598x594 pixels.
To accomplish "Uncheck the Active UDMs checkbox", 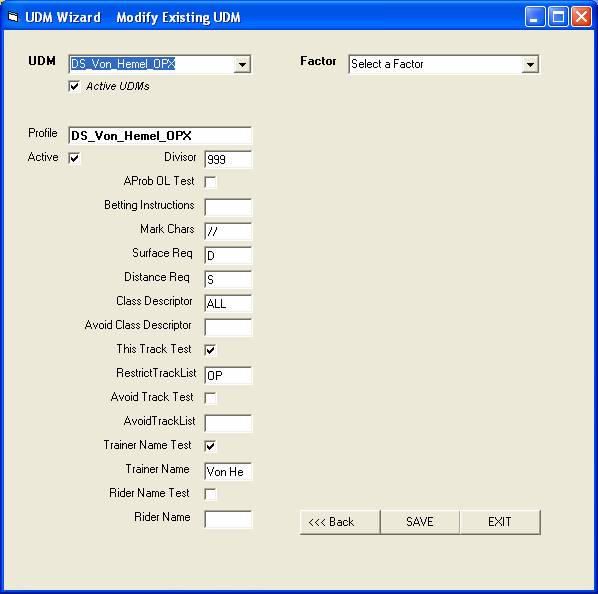I will tap(74, 87).
